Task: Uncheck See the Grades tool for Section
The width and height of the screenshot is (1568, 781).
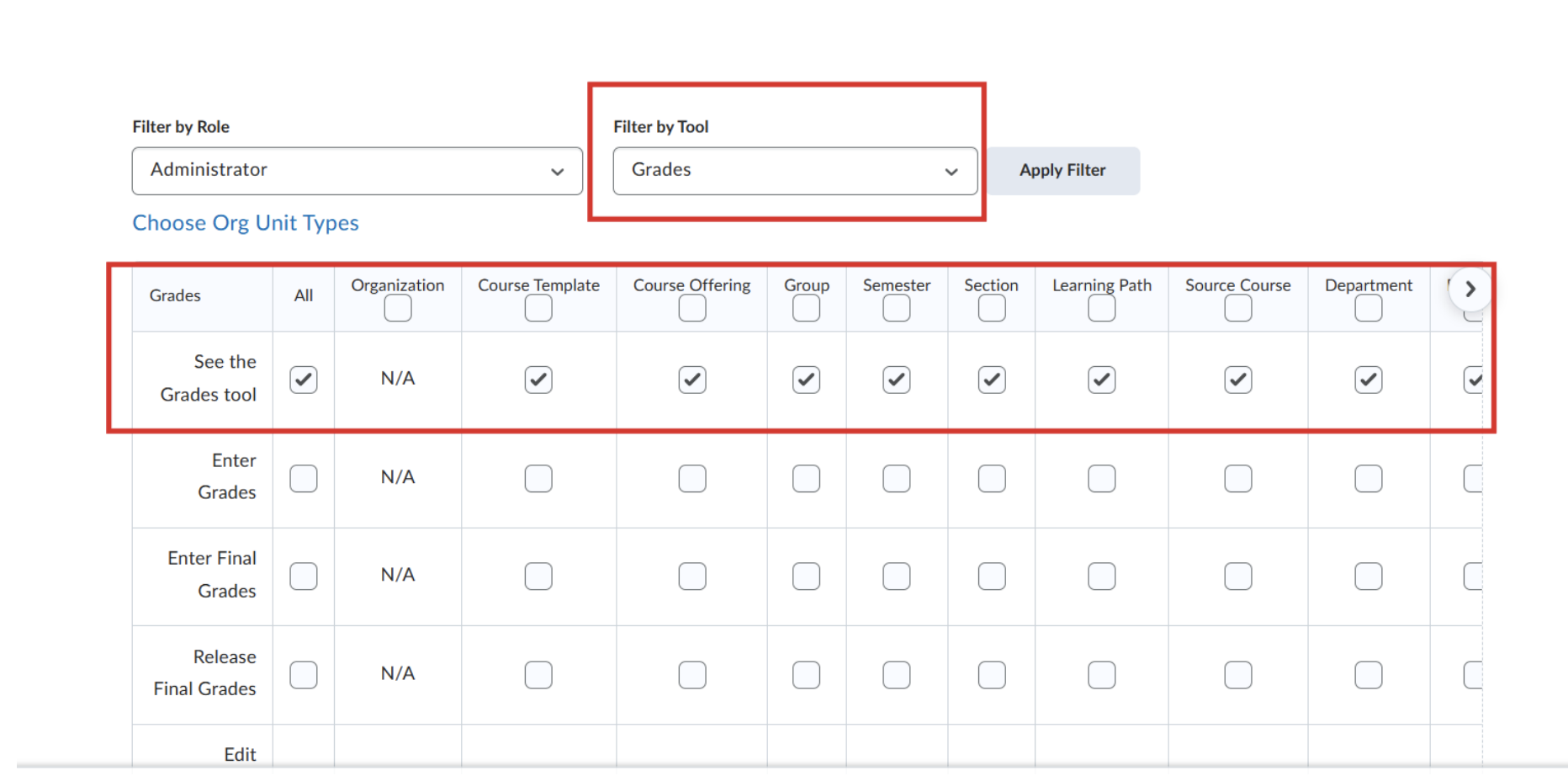Action: [x=992, y=380]
